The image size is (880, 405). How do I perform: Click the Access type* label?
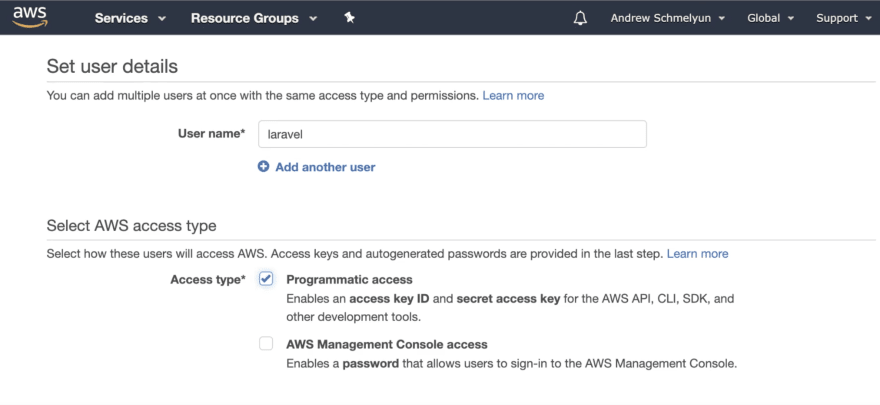[208, 279]
